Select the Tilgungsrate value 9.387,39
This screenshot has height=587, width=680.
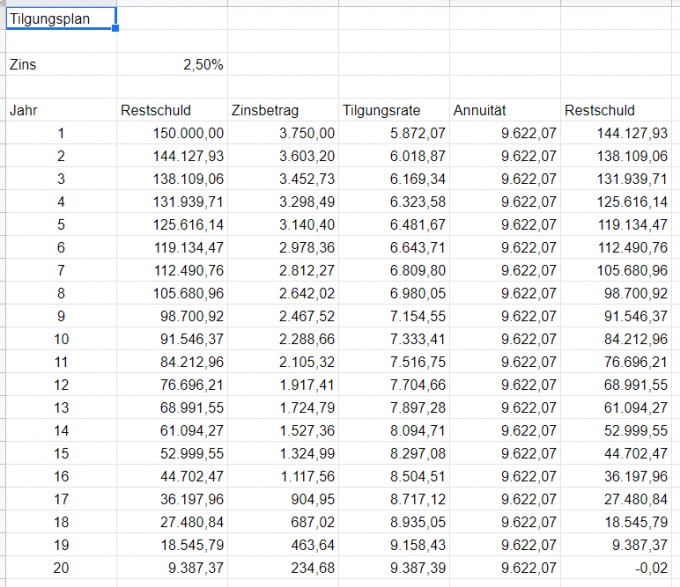(x=394, y=567)
